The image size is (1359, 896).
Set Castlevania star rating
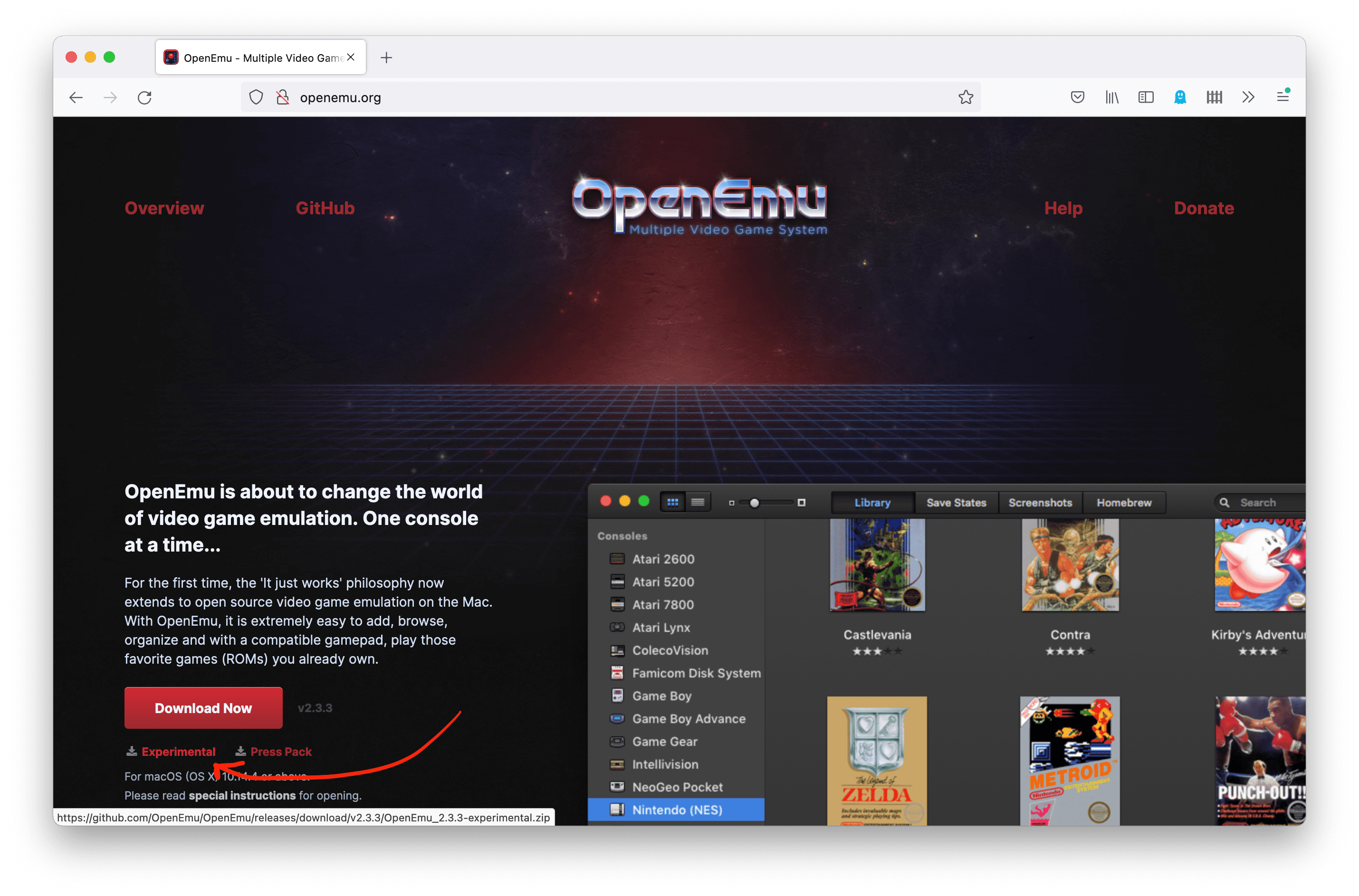coord(877,651)
